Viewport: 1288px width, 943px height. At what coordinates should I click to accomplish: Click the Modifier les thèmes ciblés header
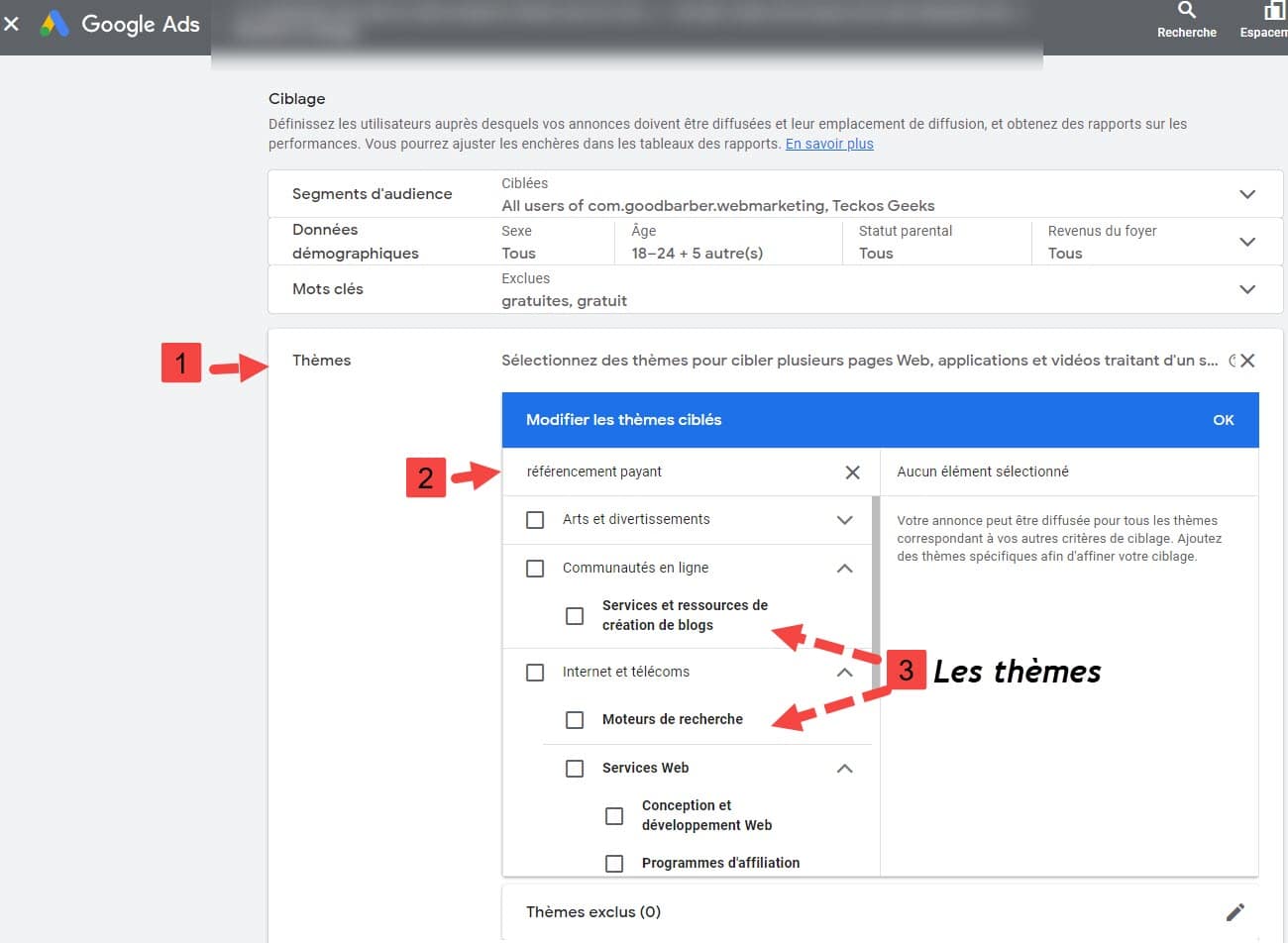624,420
